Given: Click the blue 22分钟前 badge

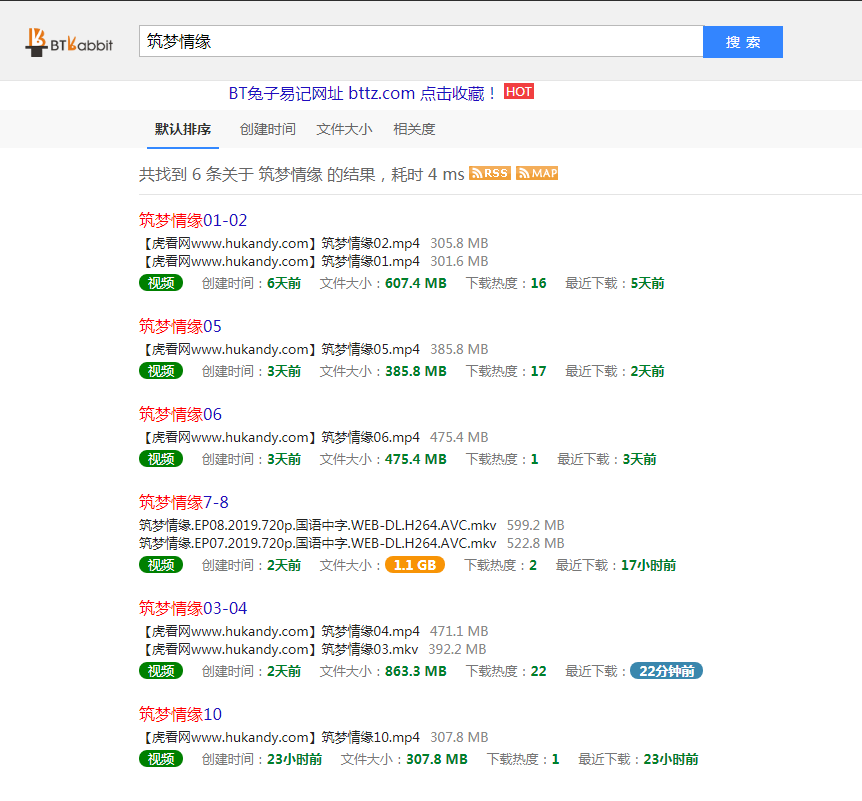Looking at the screenshot, I should pyautogui.click(x=666, y=671).
